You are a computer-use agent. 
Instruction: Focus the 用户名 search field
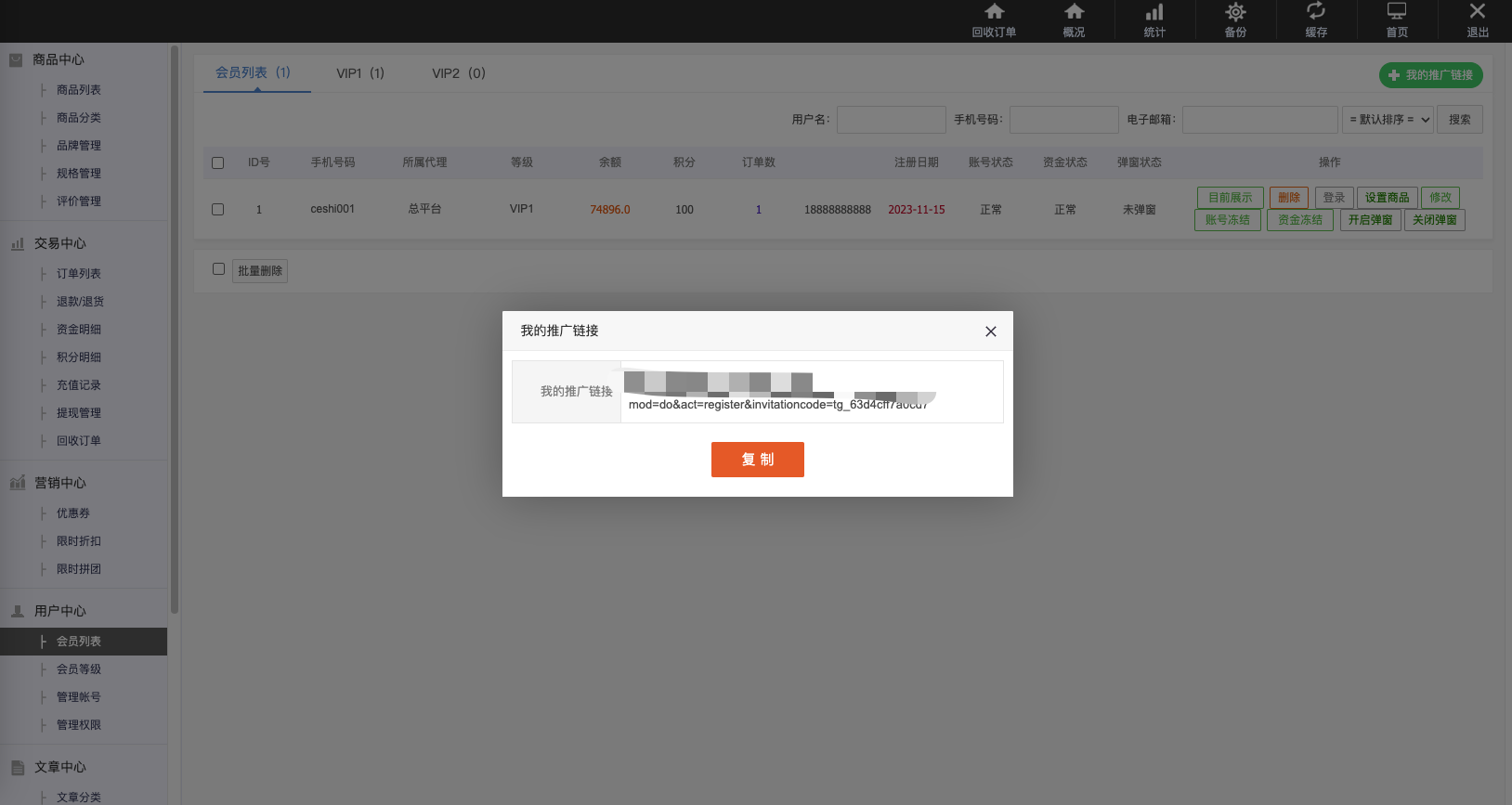[892, 120]
